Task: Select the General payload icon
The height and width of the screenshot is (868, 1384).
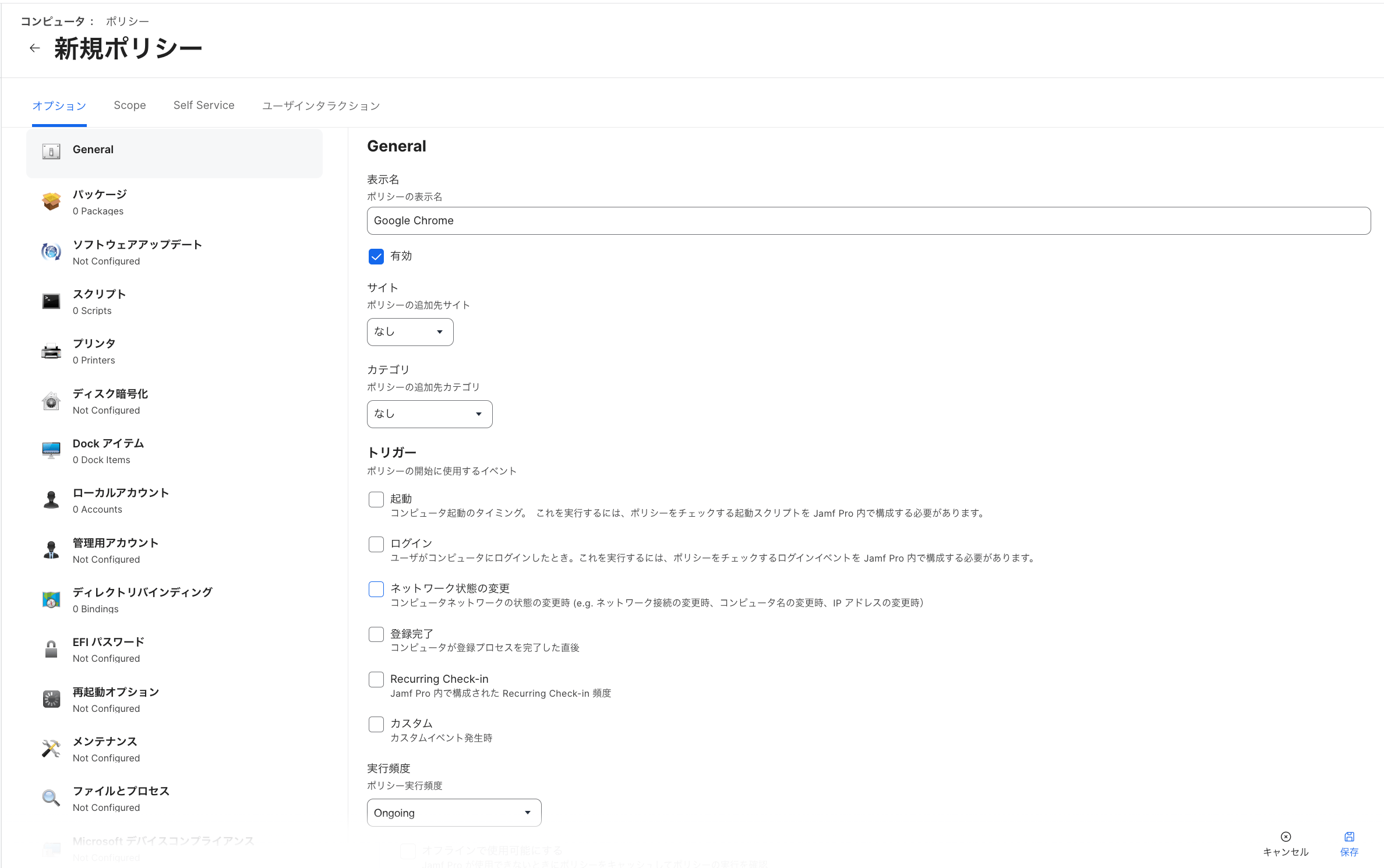Action: (51, 151)
